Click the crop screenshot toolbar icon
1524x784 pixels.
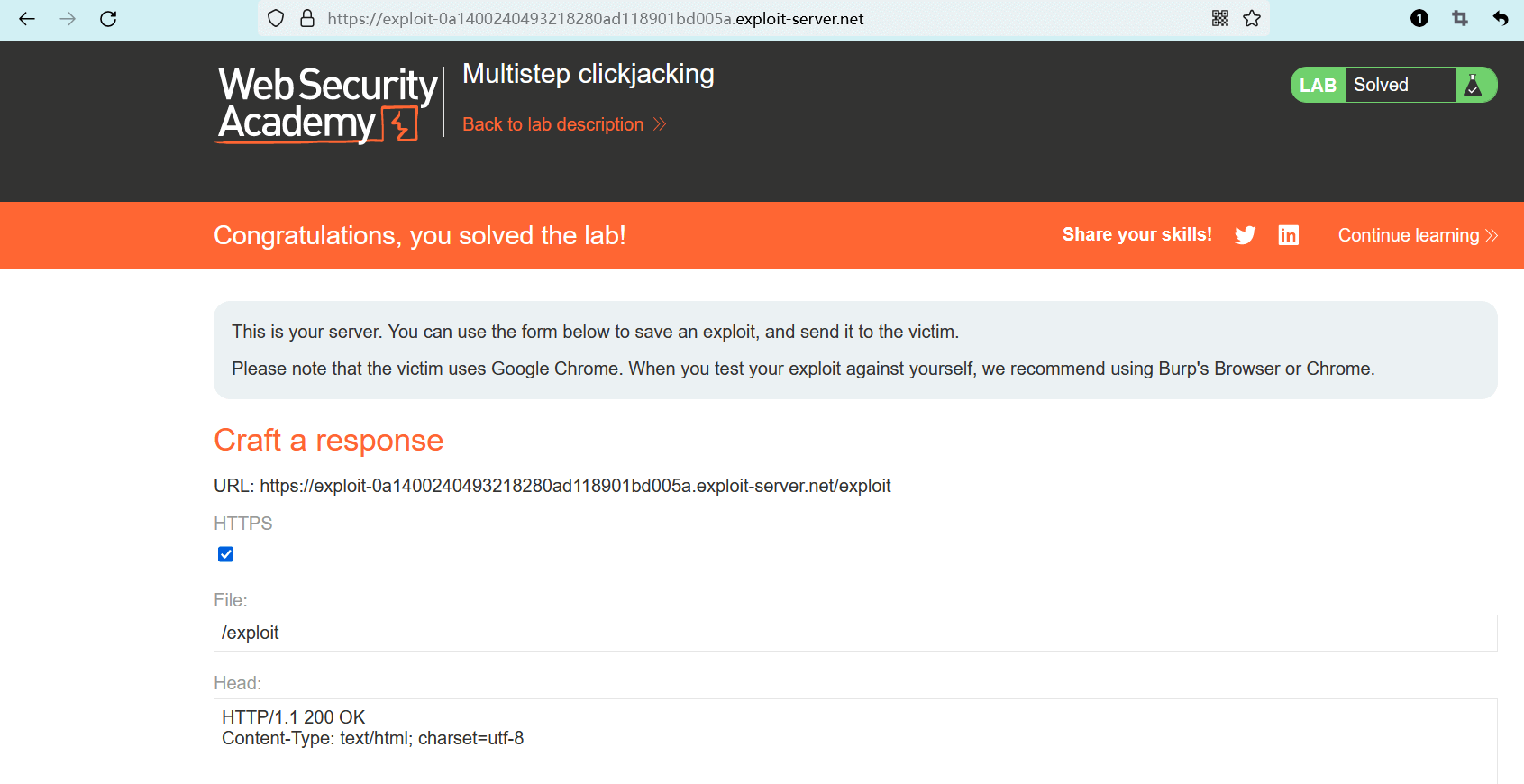tap(1460, 19)
